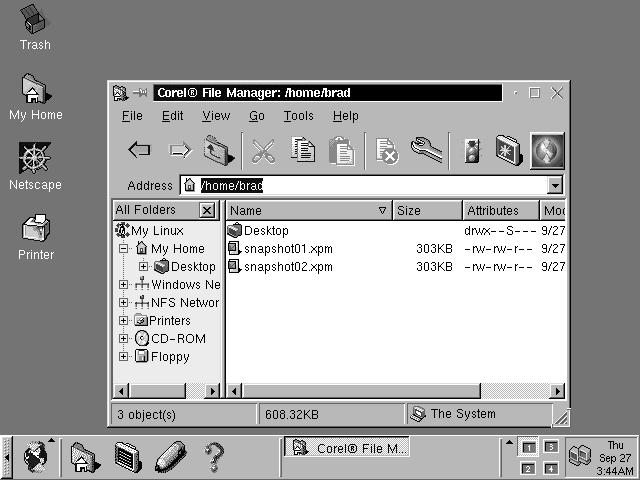Switch to virtual desktop 1
Image resolution: width=640 pixels, height=480 pixels.
529,448
